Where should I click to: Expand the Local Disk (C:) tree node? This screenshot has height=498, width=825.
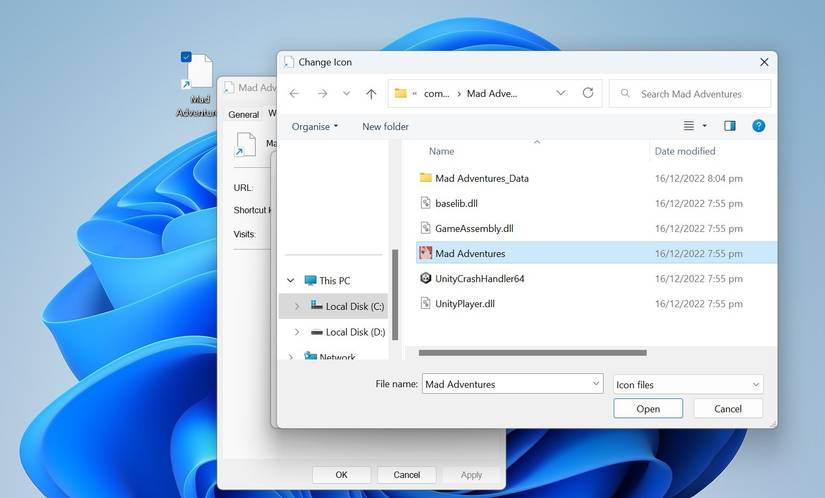click(x=296, y=306)
